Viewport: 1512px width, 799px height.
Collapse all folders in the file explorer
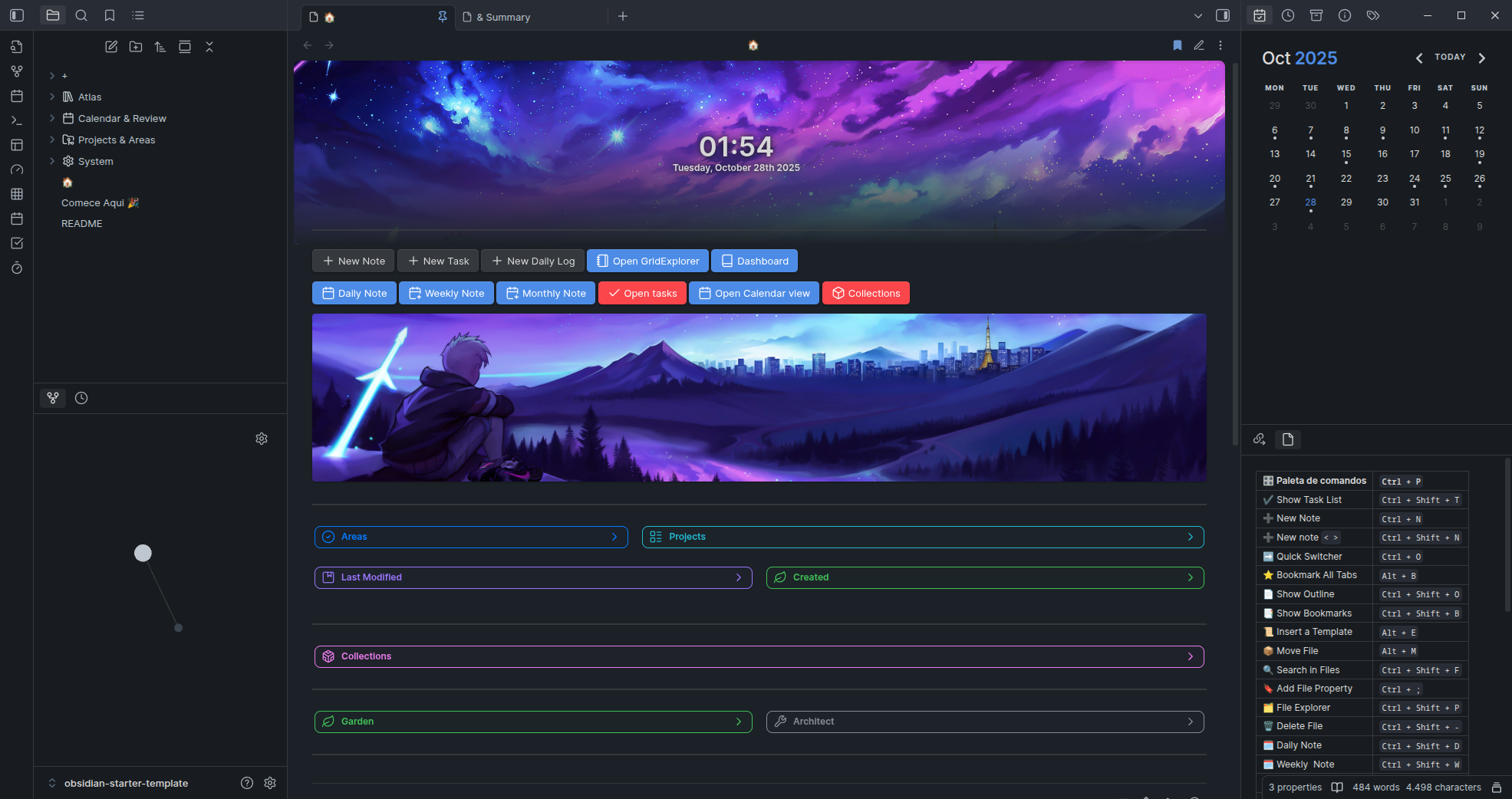pyautogui.click(x=209, y=47)
